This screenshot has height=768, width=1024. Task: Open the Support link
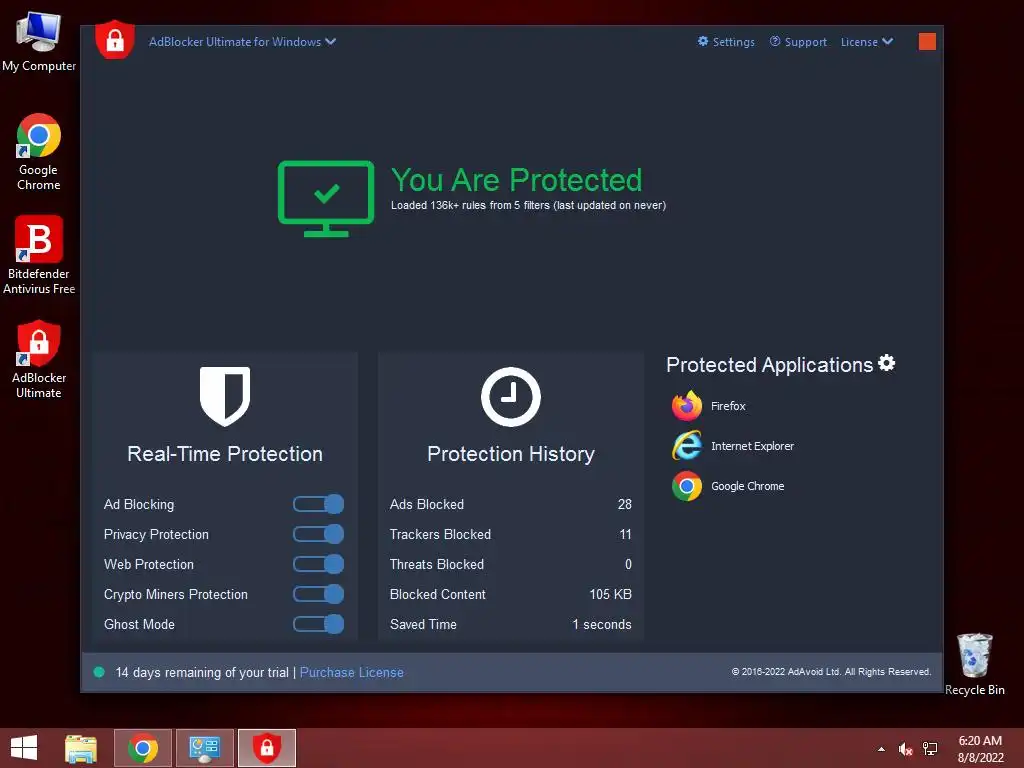798,42
